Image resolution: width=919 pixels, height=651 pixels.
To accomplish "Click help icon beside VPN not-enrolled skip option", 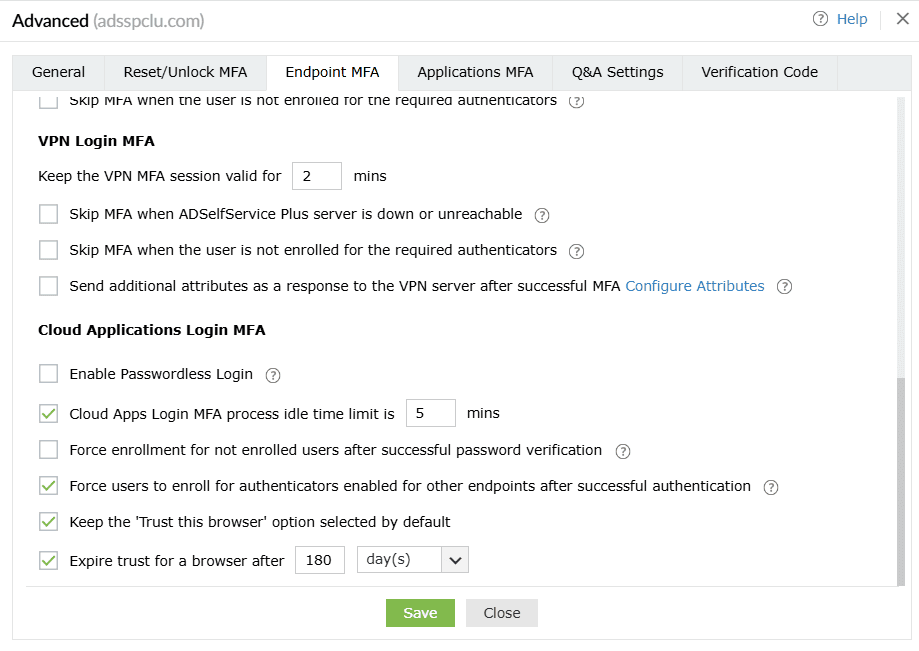I will [x=576, y=251].
